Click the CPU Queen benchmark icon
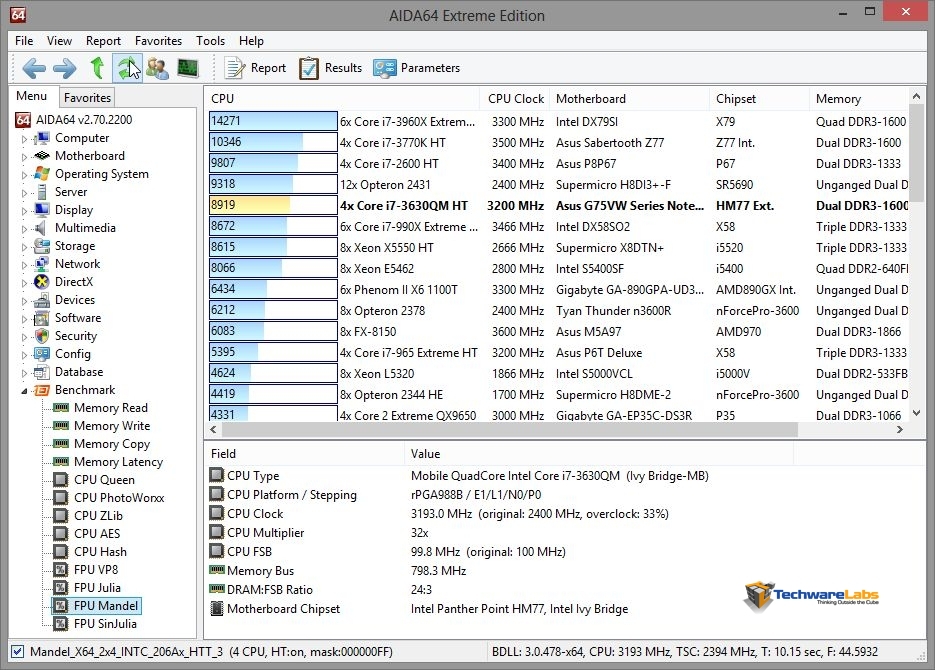The image size is (935, 670). 61,480
